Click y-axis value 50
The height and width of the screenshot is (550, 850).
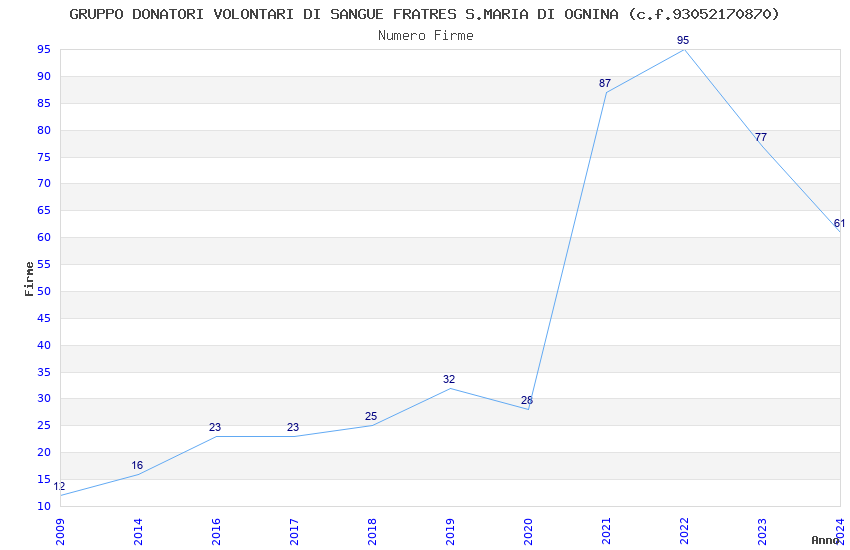click(44, 292)
